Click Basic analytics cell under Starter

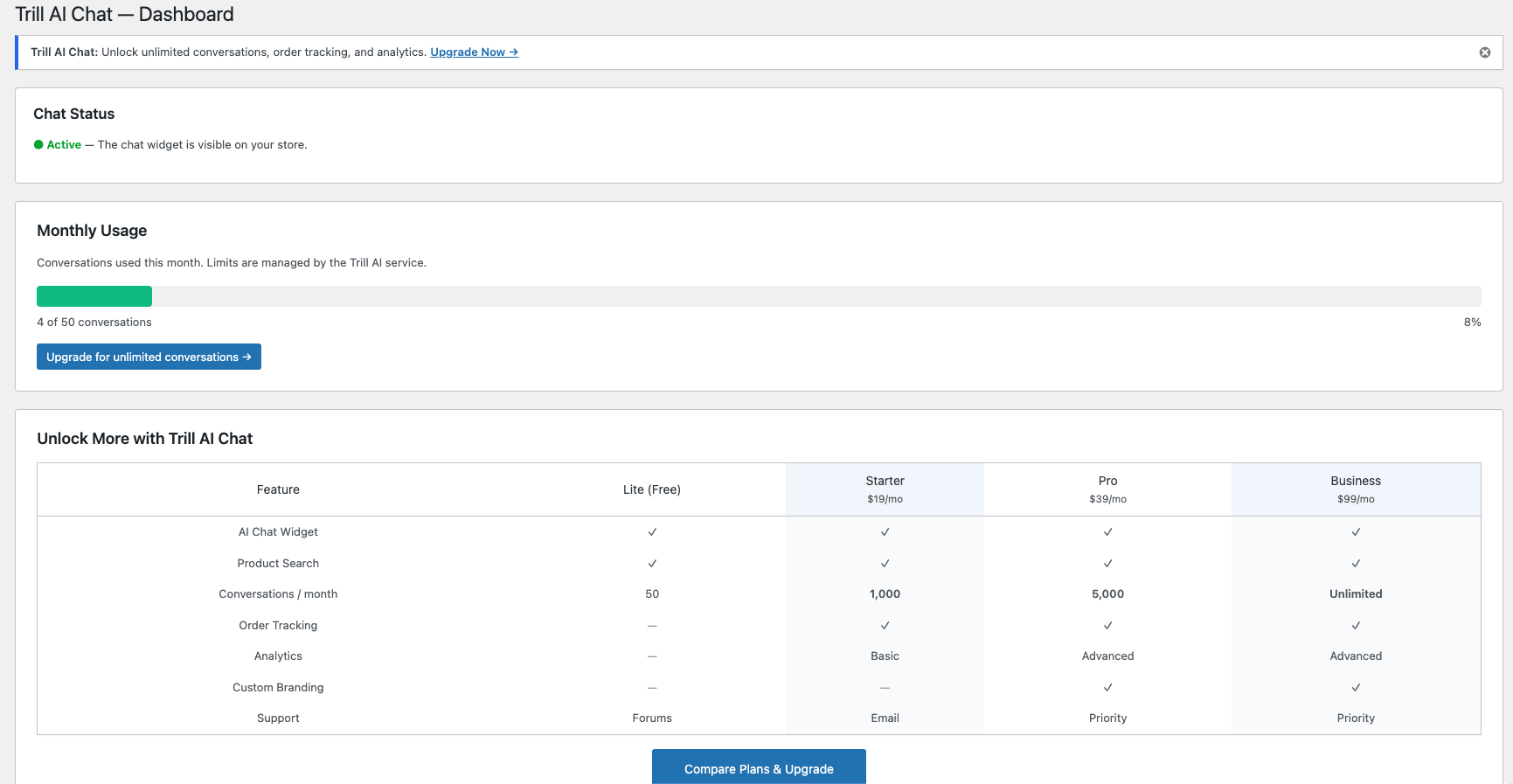coord(885,656)
